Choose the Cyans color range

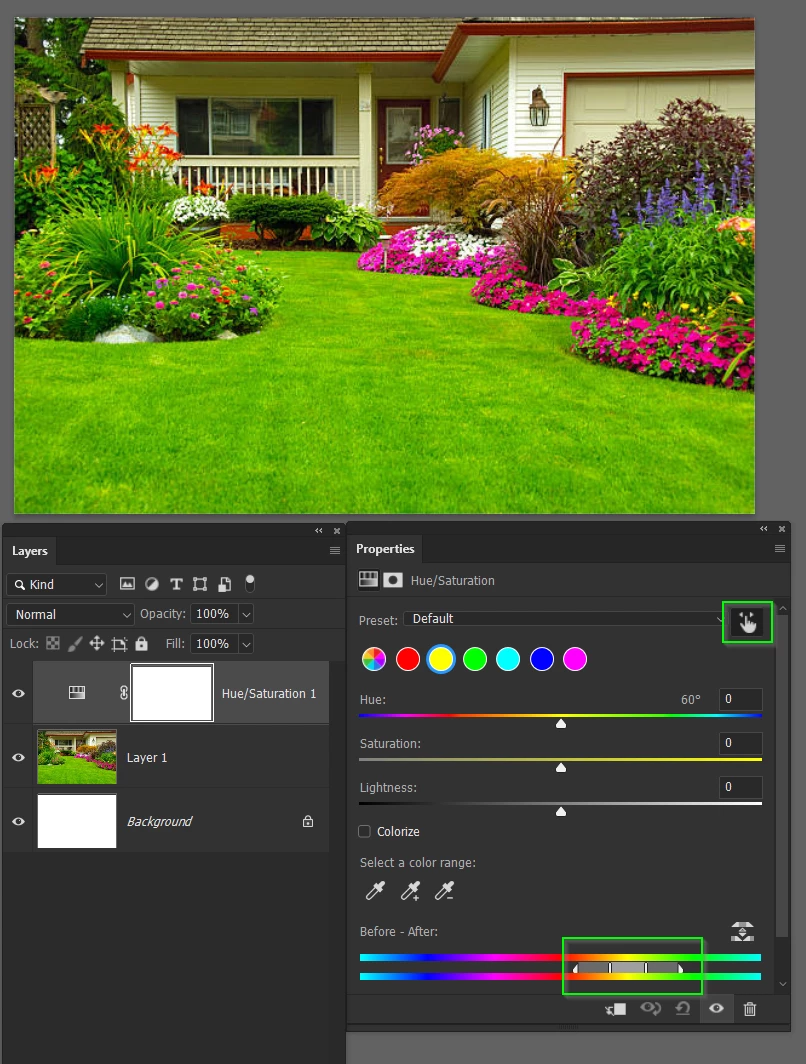pyautogui.click(x=508, y=659)
